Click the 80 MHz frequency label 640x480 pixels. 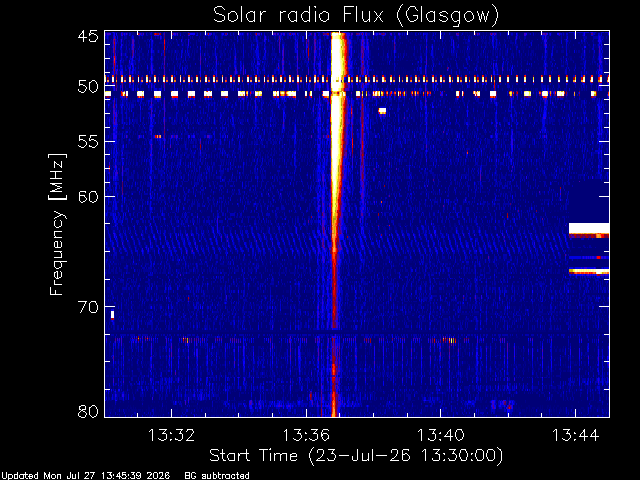coord(88,411)
